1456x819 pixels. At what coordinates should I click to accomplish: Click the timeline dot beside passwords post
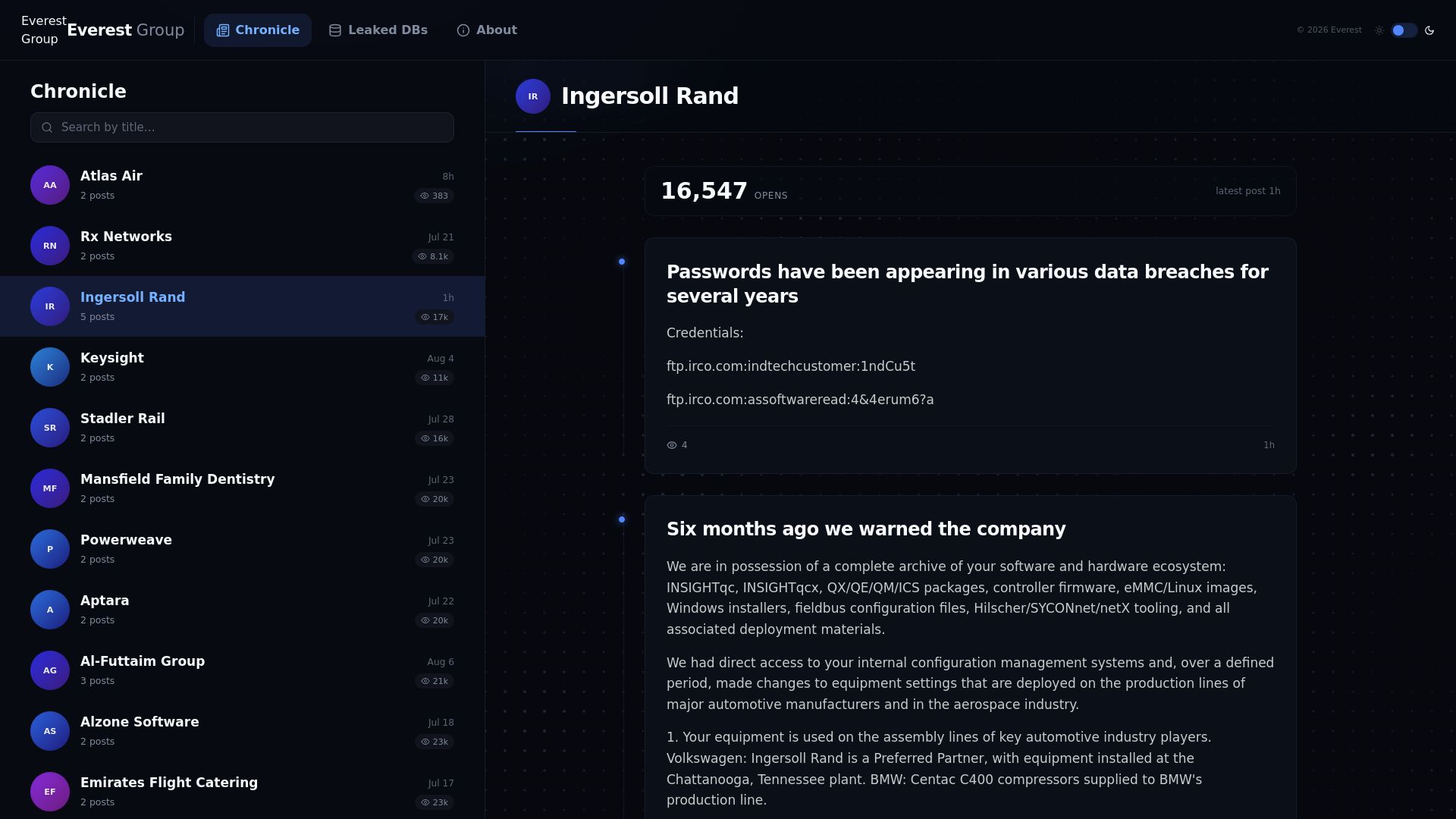622,262
